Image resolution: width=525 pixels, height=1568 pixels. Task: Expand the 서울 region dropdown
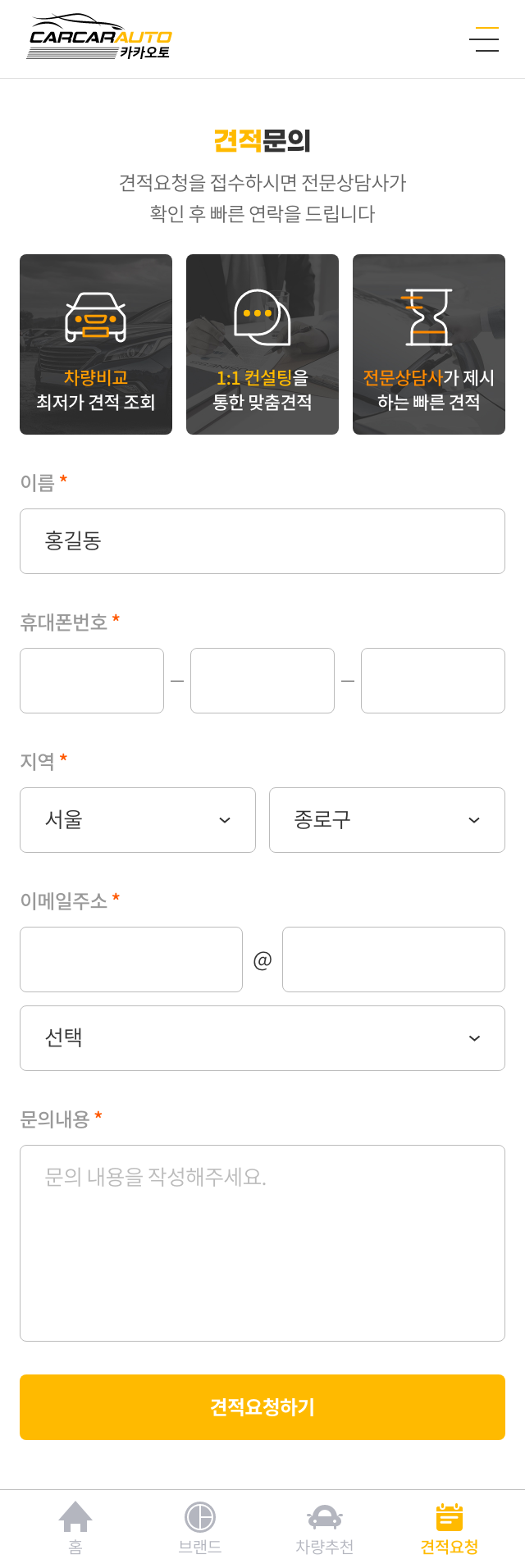138,820
